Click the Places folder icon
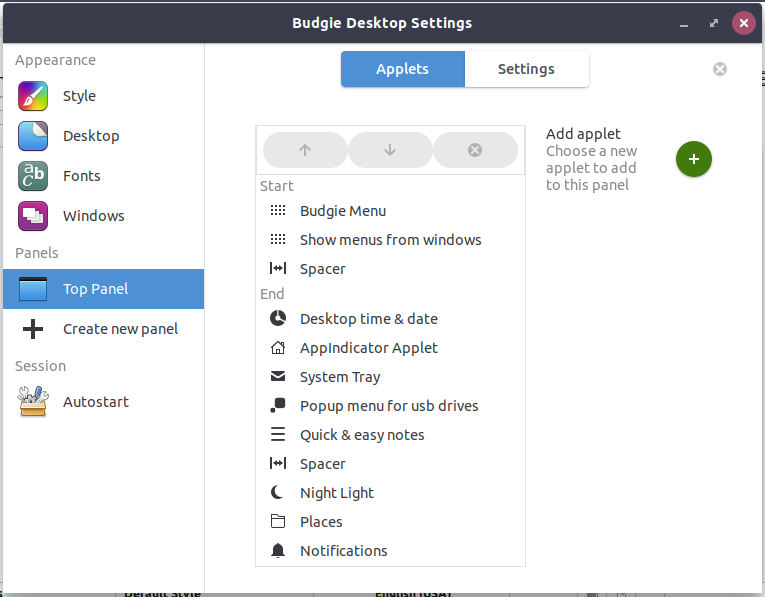This screenshot has height=597, width=765. 278,521
